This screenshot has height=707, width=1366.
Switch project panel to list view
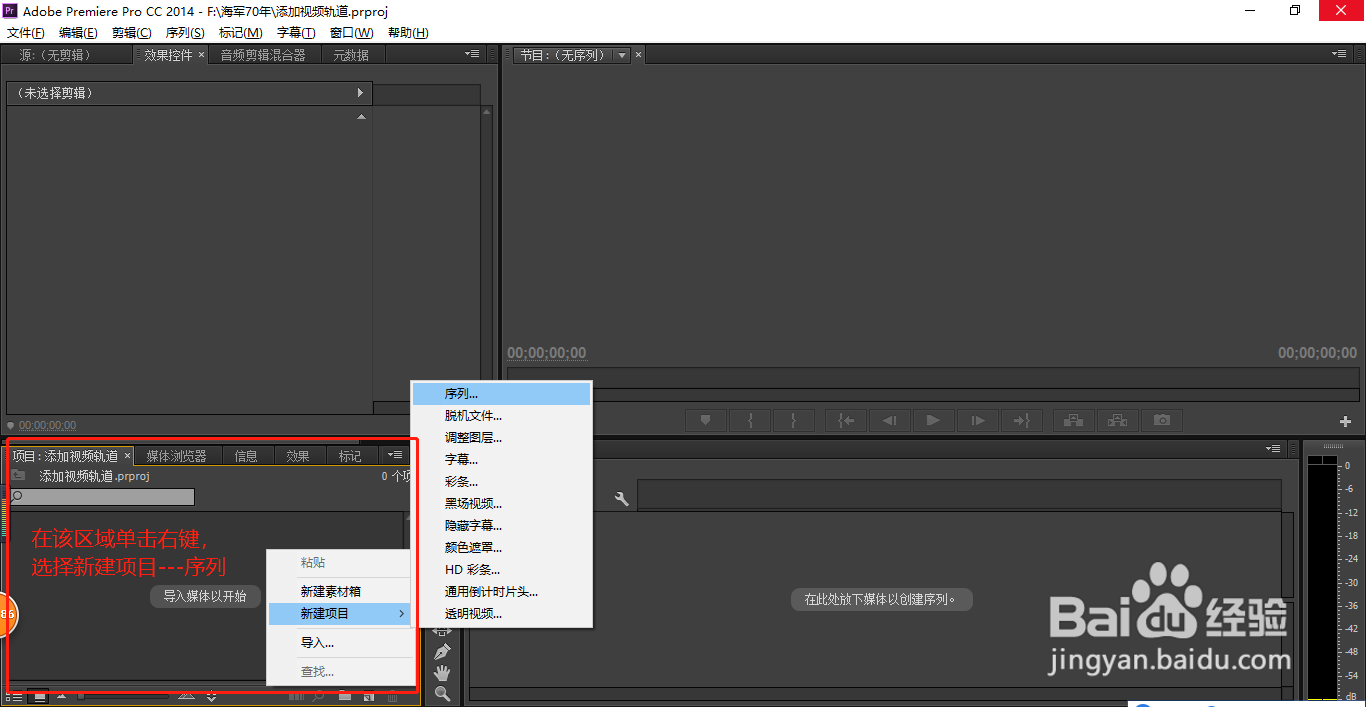coord(15,696)
